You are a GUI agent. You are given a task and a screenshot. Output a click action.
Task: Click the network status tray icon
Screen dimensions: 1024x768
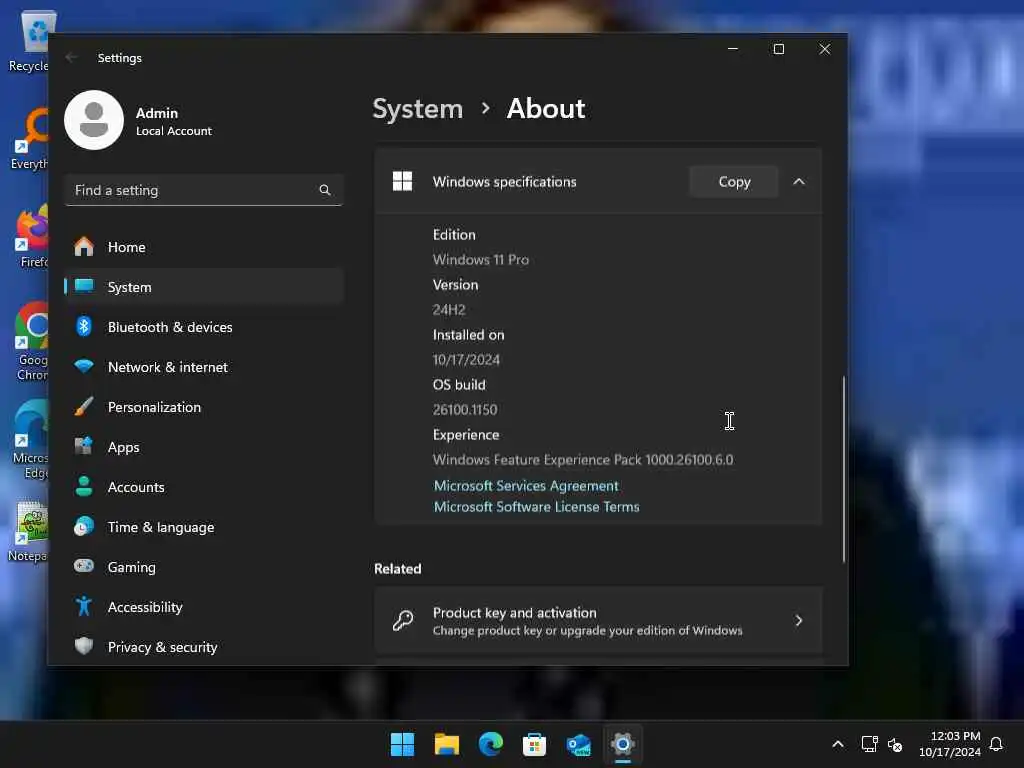[x=869, y=744]
